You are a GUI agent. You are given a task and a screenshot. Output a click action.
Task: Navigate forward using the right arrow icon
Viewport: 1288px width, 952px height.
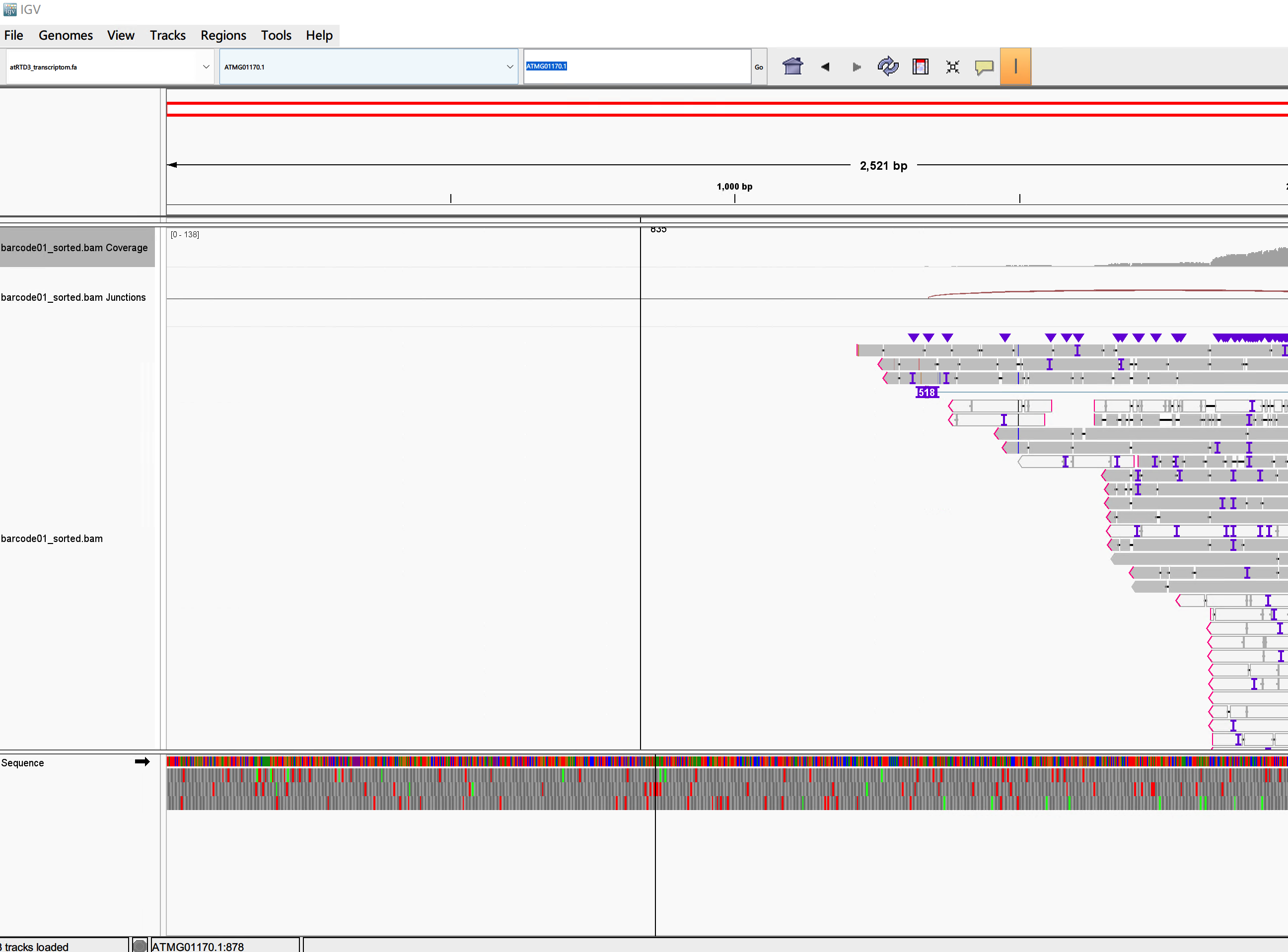click(856, 67)
